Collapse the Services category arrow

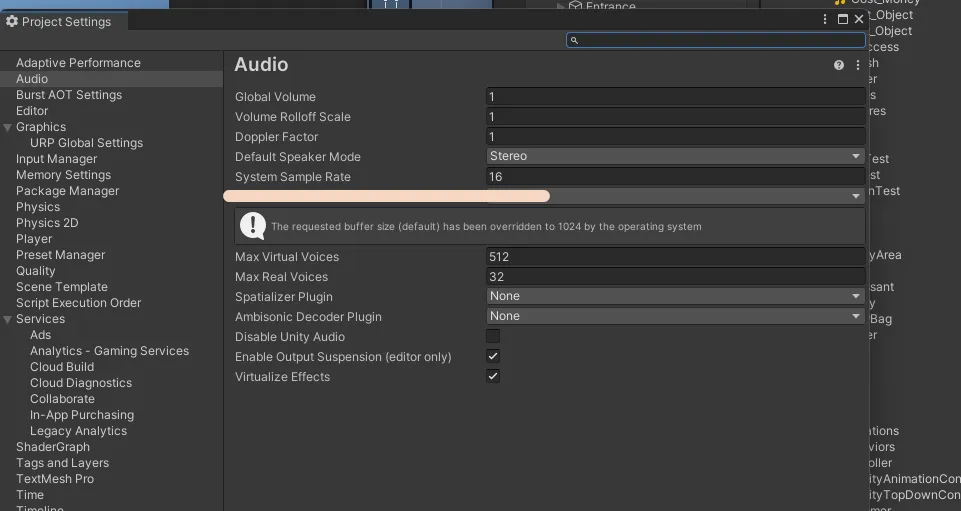click(7, 319)
